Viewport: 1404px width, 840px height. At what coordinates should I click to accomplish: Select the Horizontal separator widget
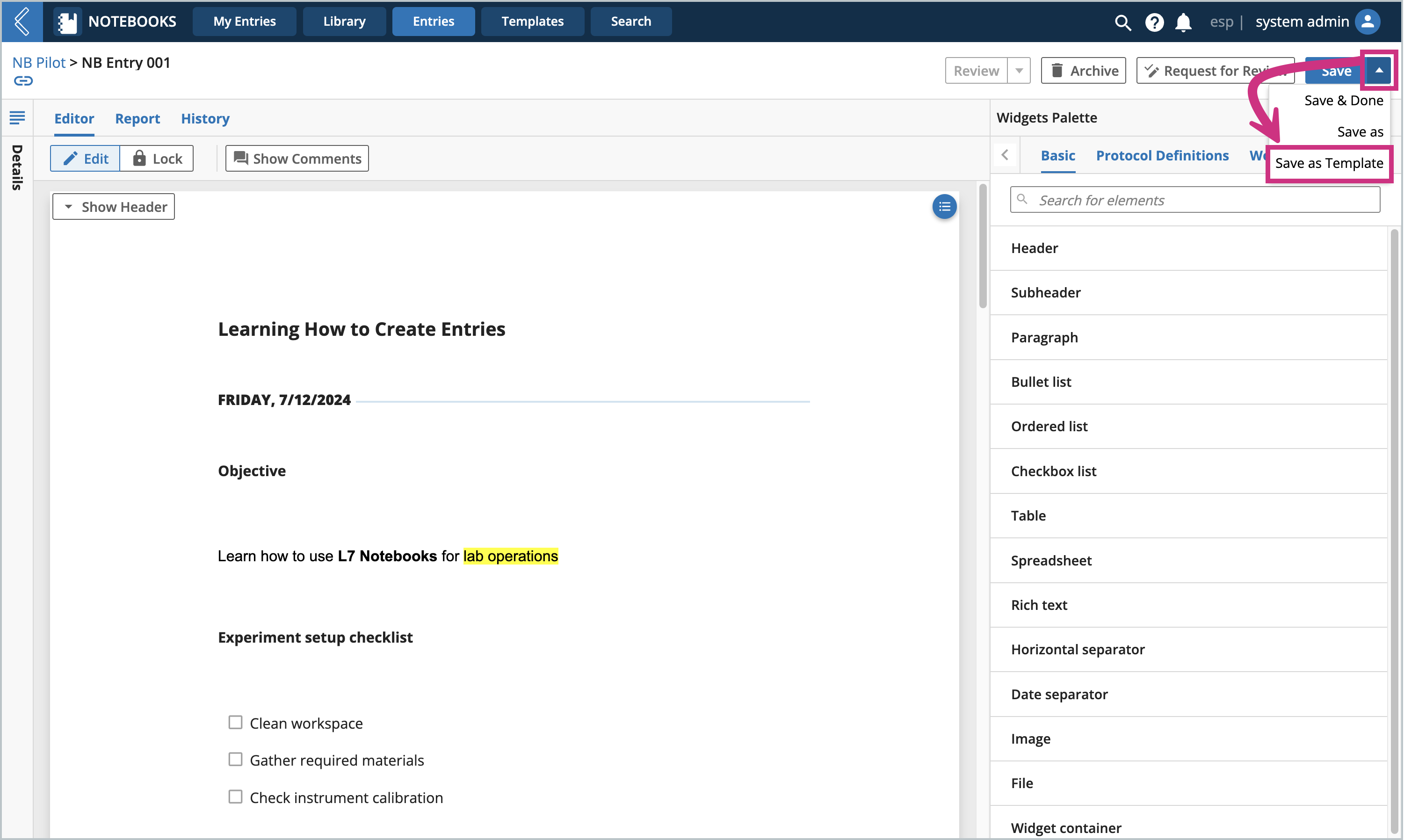click(x=1188, y=649)
